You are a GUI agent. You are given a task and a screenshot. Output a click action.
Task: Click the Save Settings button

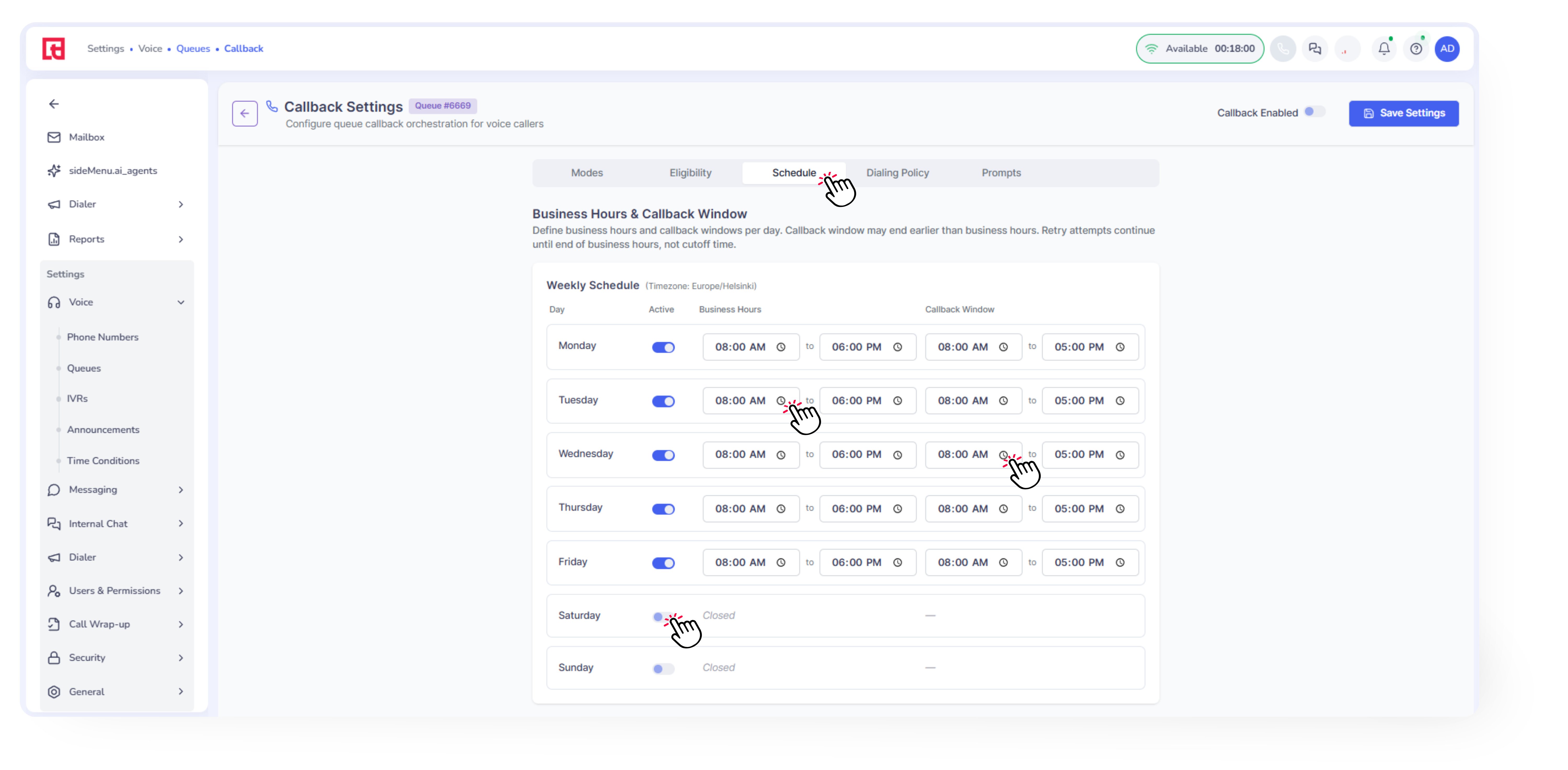pos(1403,114)
